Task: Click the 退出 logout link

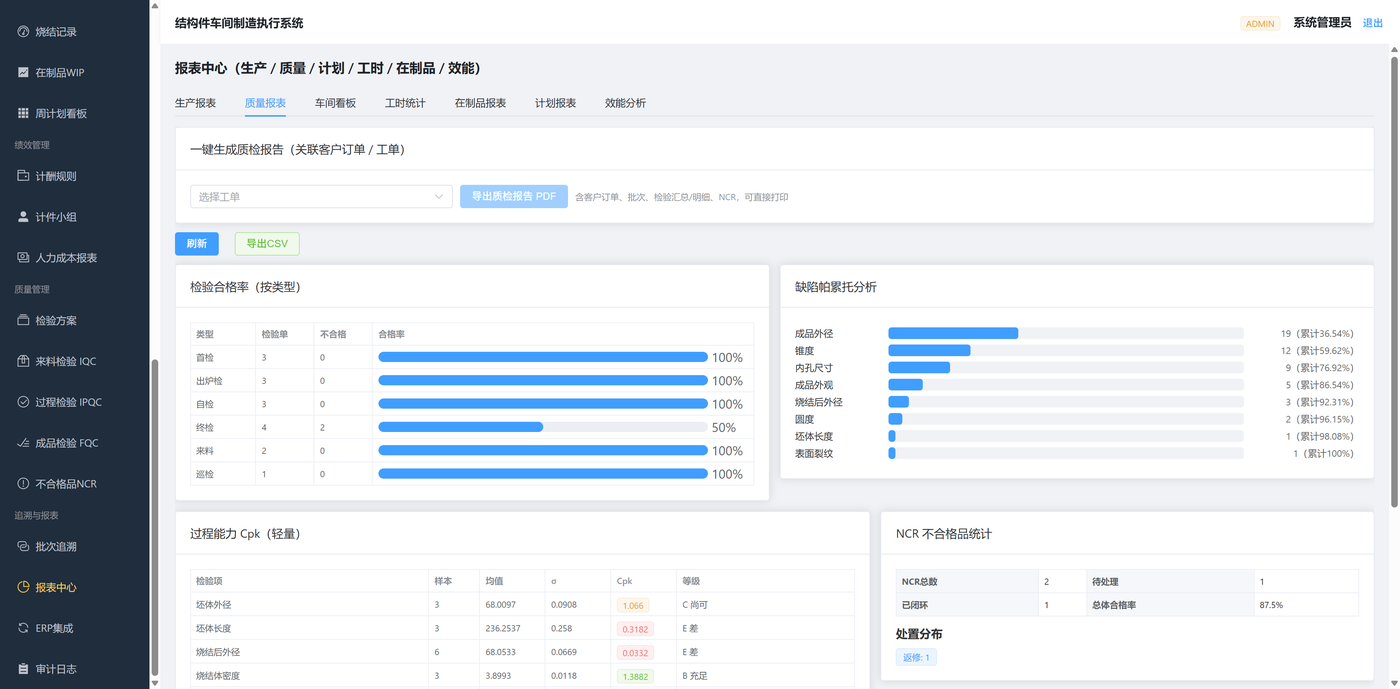Action: [1373, 23]
